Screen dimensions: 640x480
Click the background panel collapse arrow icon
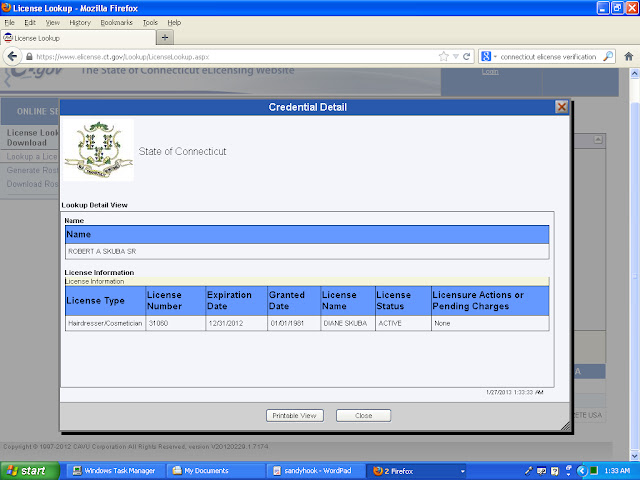click(598, 140)
